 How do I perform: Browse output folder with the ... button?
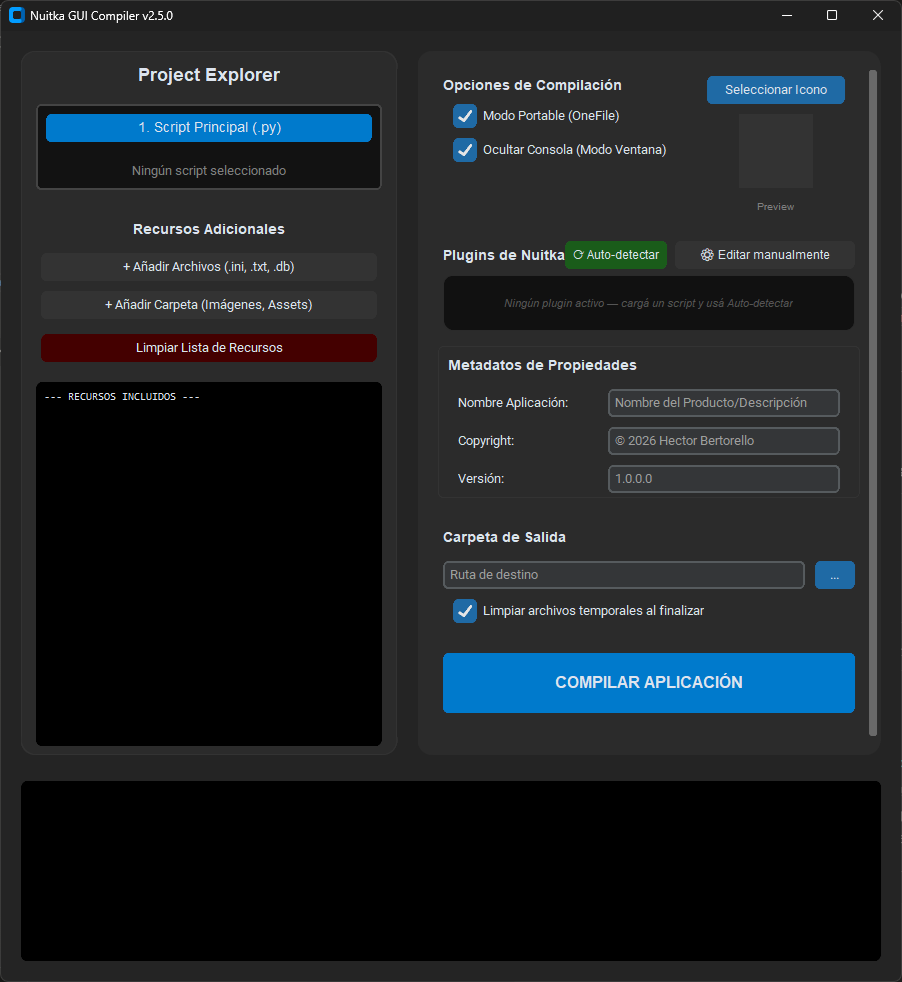834,575
